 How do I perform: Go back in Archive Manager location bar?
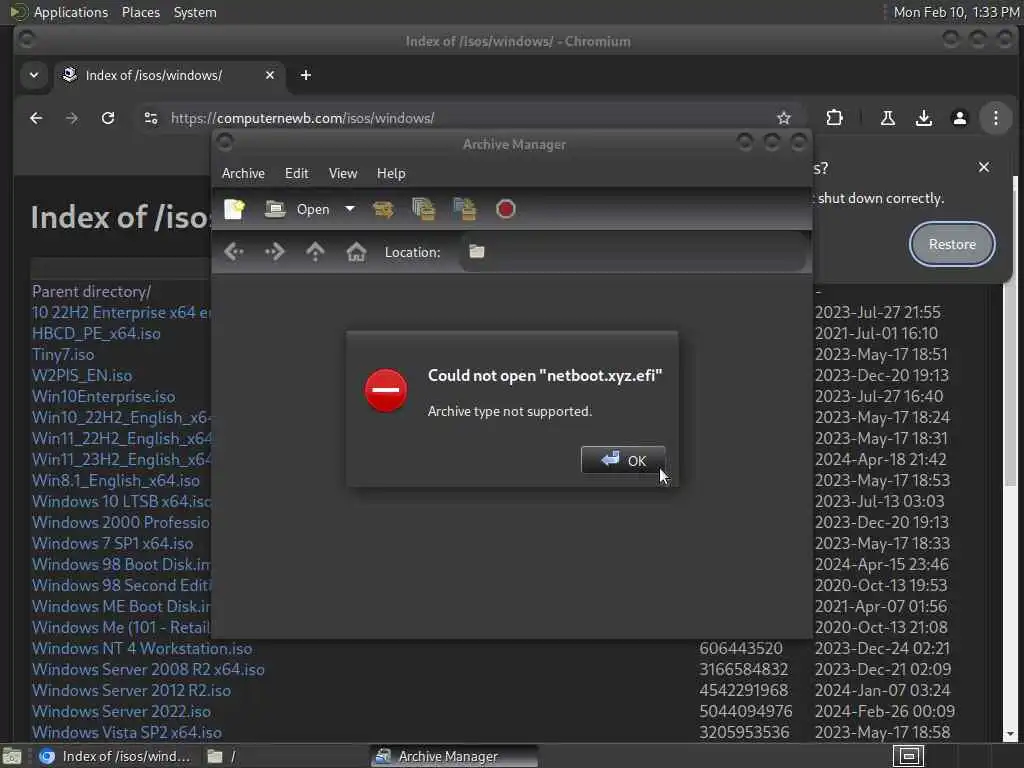(234, 252)
